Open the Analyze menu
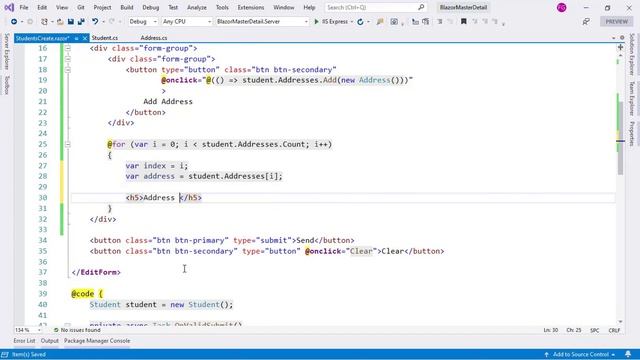Screen dimensions: 640x360 click(197, 7)
